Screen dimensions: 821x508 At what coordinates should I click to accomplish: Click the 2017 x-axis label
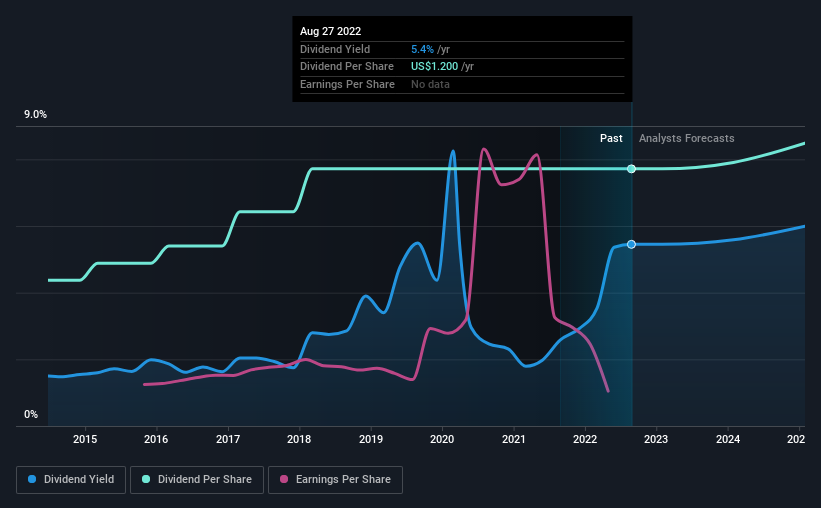click(x=228, y=439)
